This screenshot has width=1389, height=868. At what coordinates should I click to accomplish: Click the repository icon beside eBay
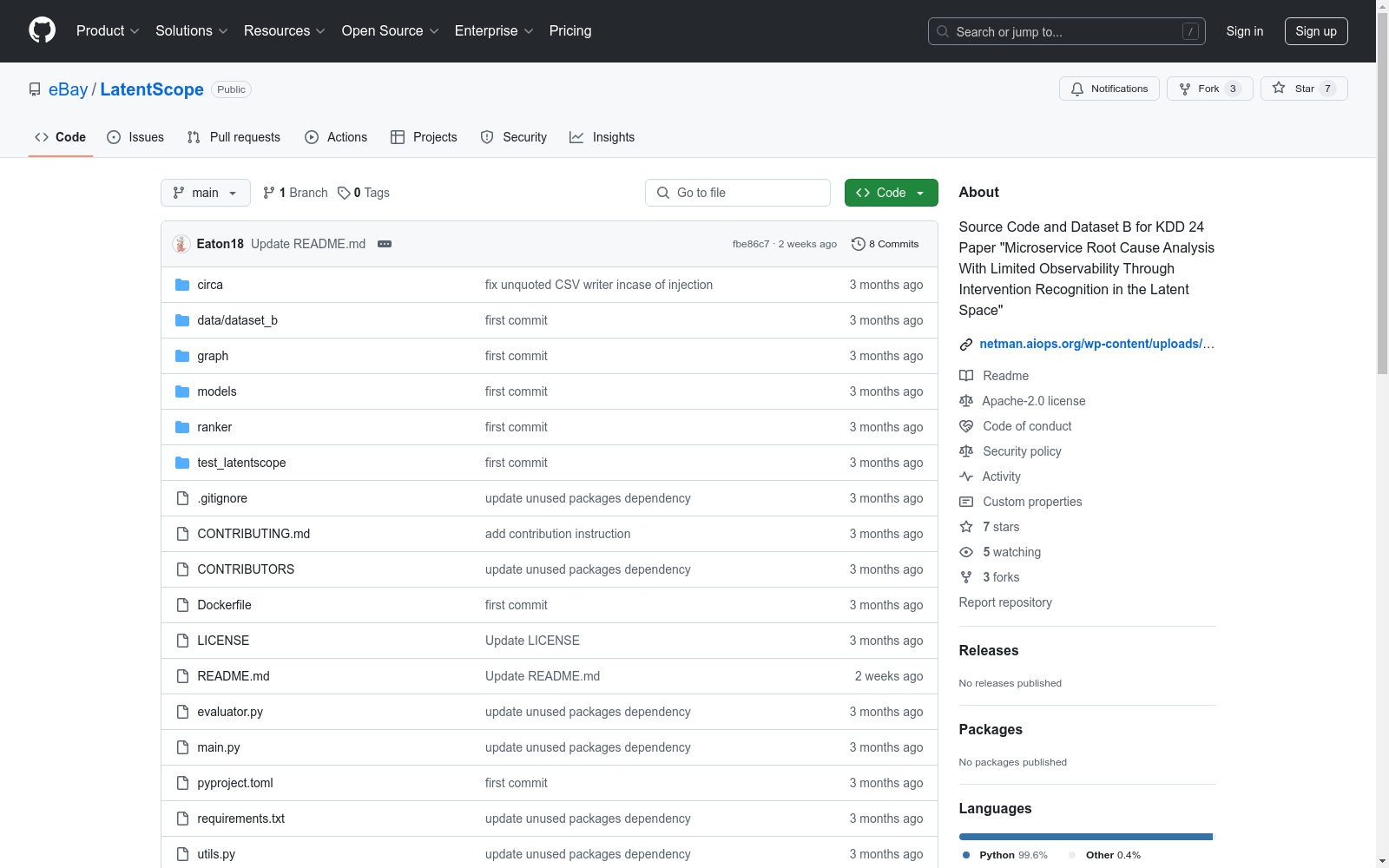pos(35,89)
